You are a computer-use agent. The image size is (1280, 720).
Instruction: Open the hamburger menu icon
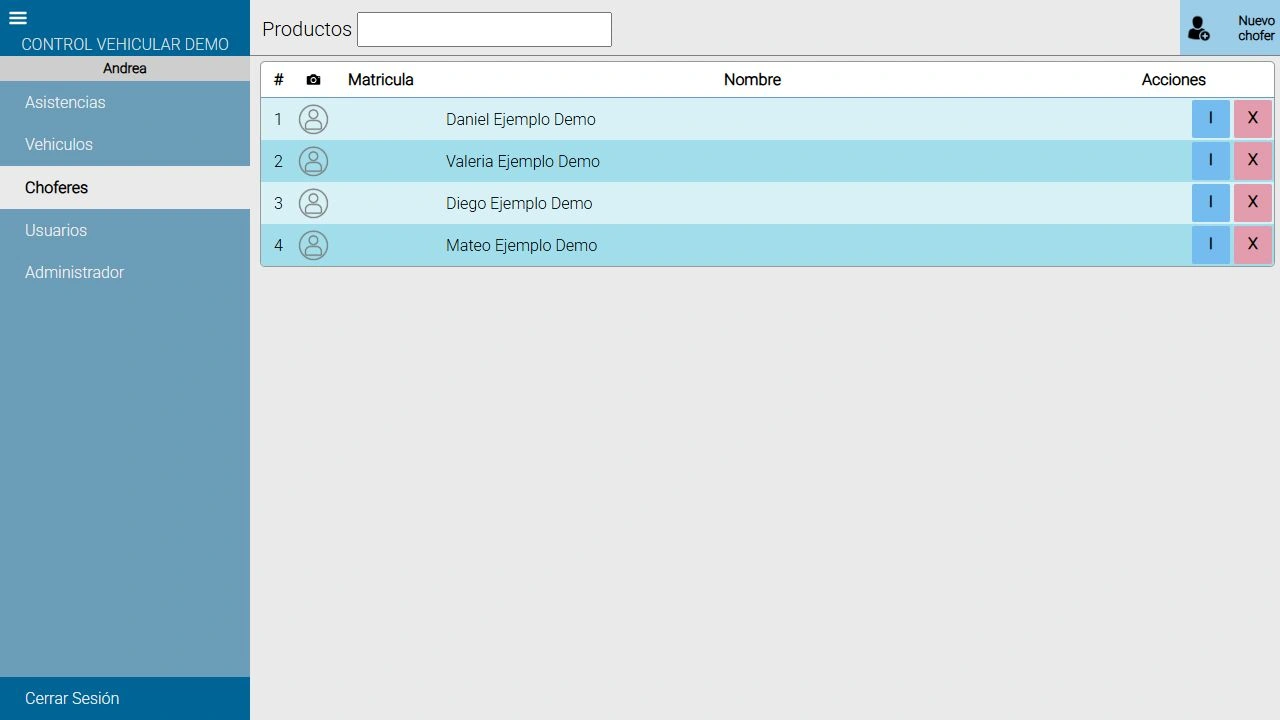coord(18,18)
